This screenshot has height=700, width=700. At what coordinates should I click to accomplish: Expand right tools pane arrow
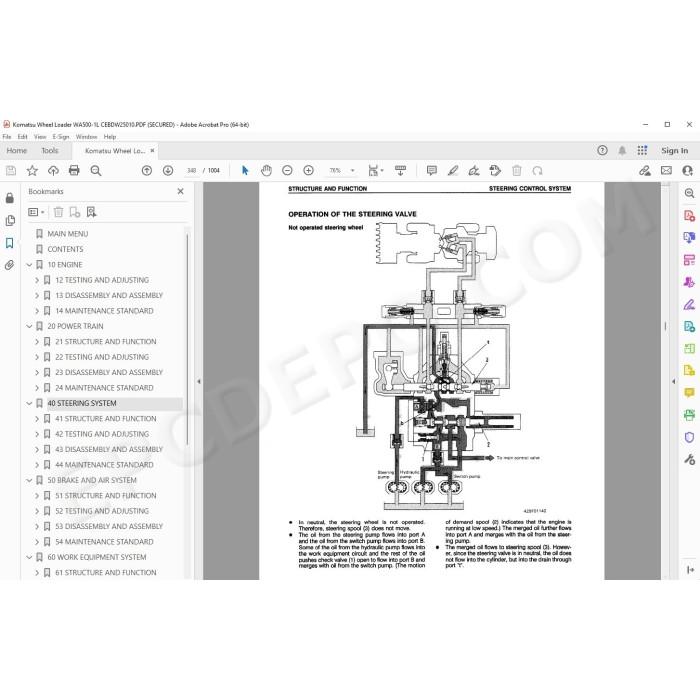point(674,381)
